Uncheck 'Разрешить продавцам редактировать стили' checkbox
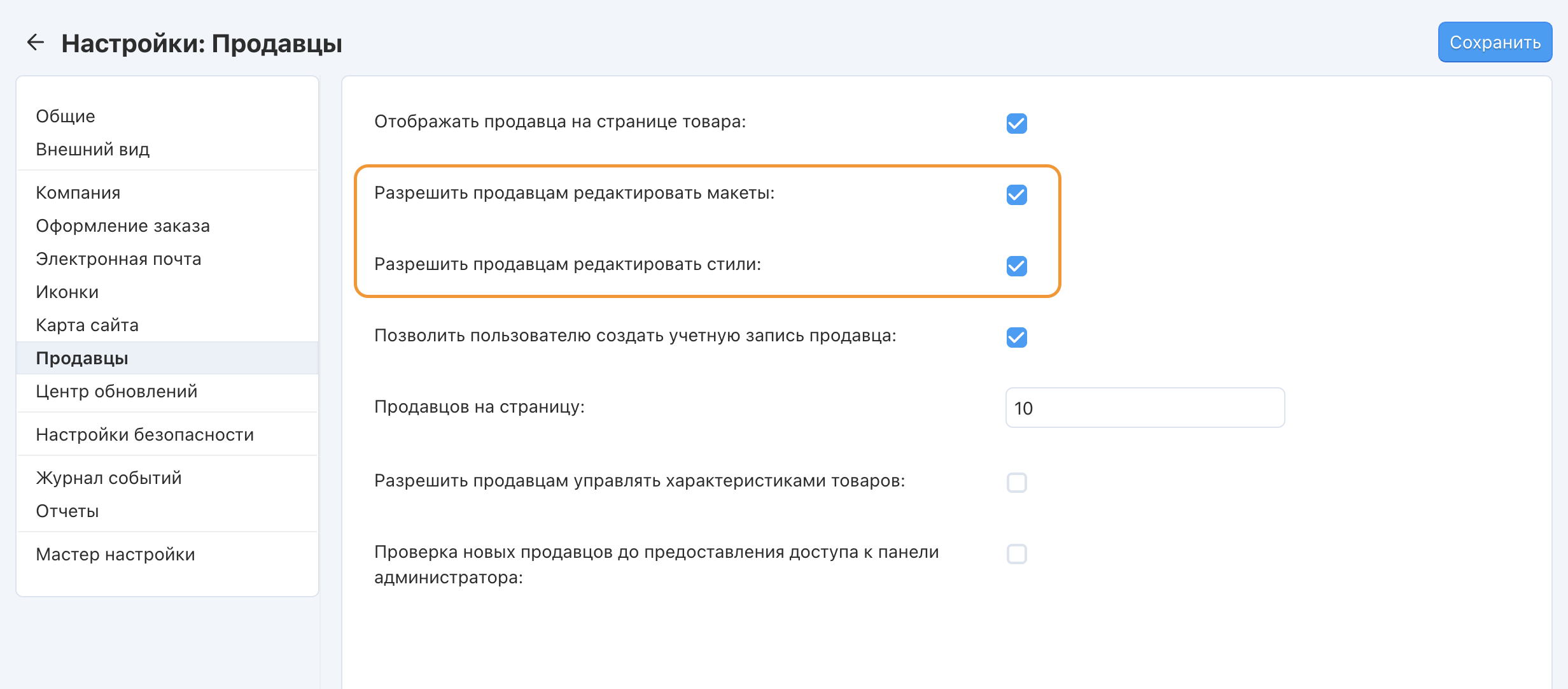 pos(1016,266)
